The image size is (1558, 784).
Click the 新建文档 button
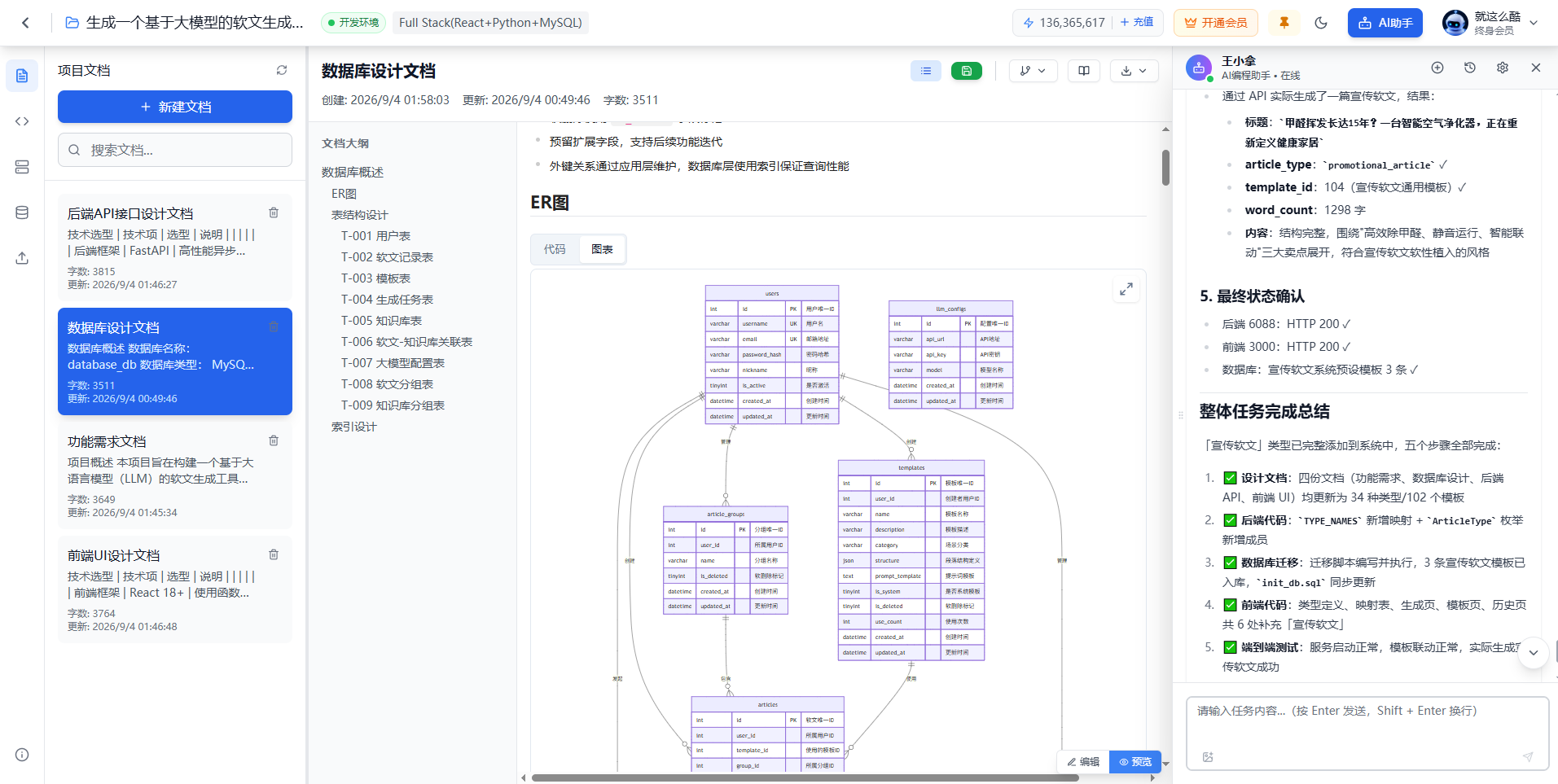tap(175, 107)
